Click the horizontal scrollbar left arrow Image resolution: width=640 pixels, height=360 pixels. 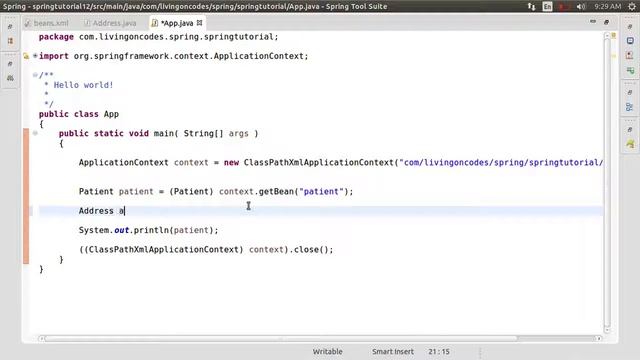coord(41,338)
